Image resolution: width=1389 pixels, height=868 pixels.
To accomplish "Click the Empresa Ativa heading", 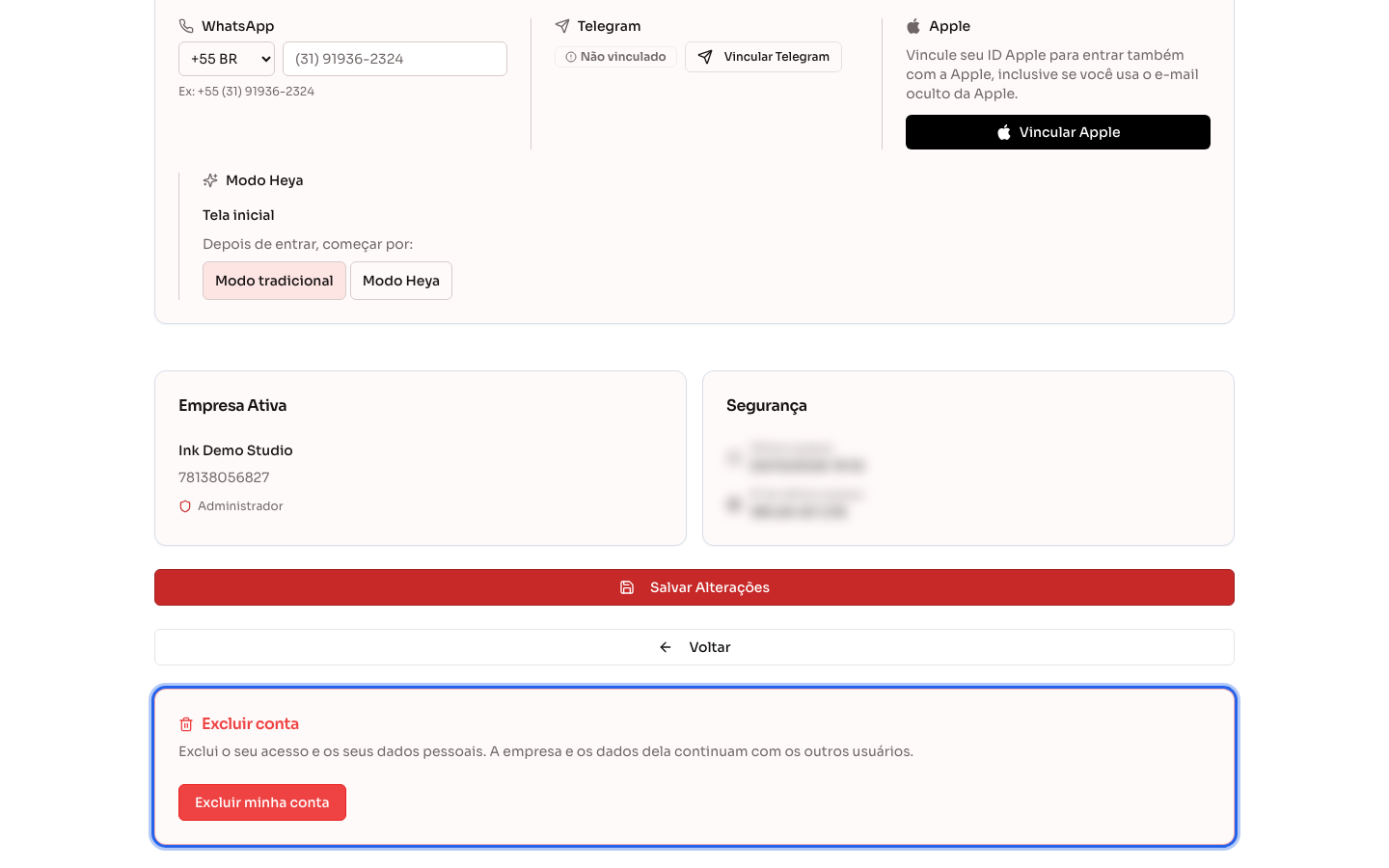I will click(232, 406).
